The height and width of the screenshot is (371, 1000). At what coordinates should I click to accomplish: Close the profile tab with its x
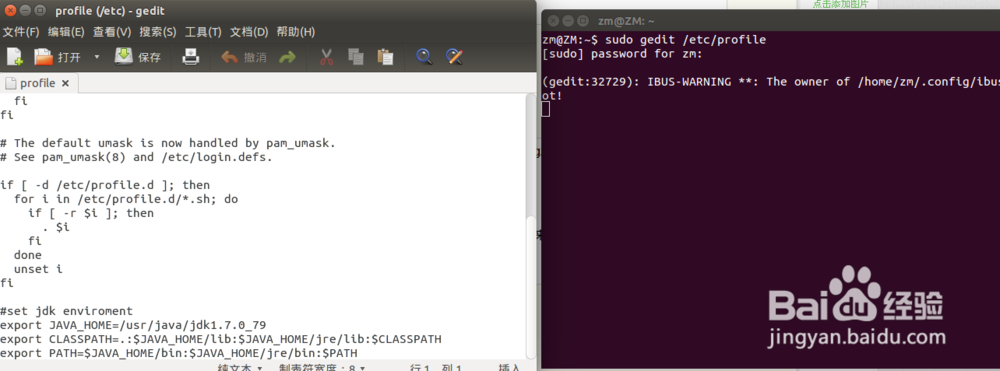tap(65, 84)
